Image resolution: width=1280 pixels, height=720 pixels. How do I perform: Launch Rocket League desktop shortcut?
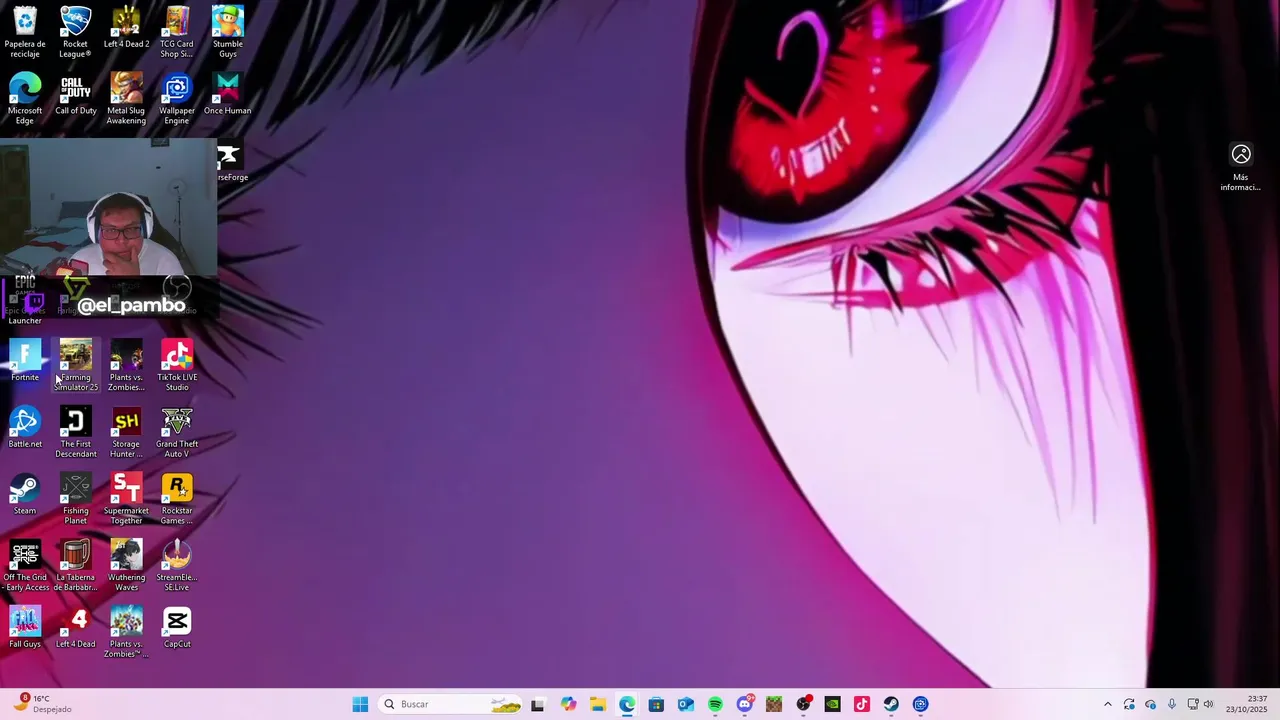pos(76,32)
